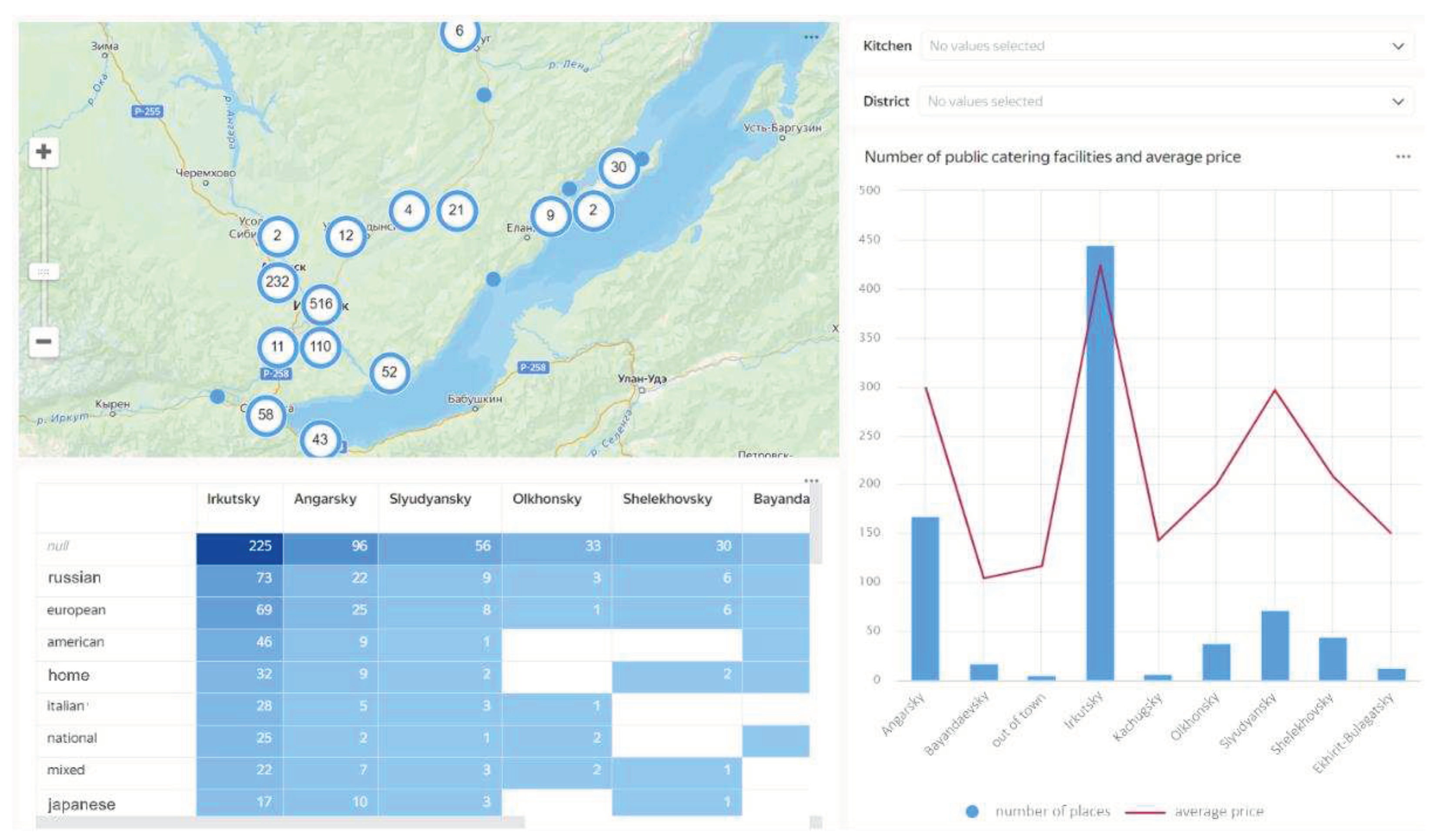
Task: Click the 52 cluster marker near Baikal
Action: (389, 372)
